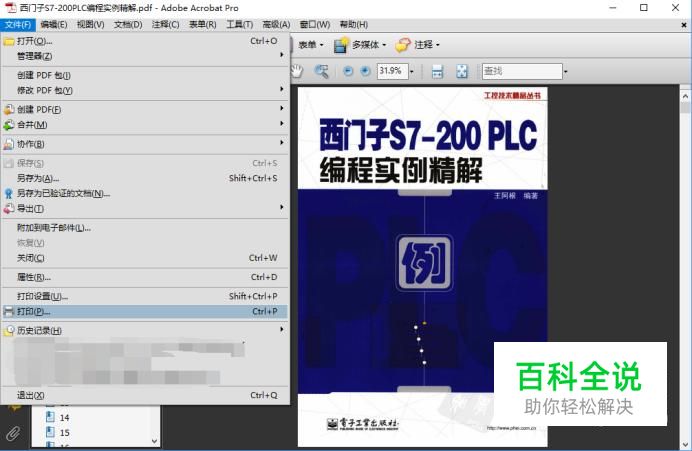Viewport: 692px width, 451px height.
Task: Choose 退出(X) to quit Acrobat
Action: pos(145,395)
